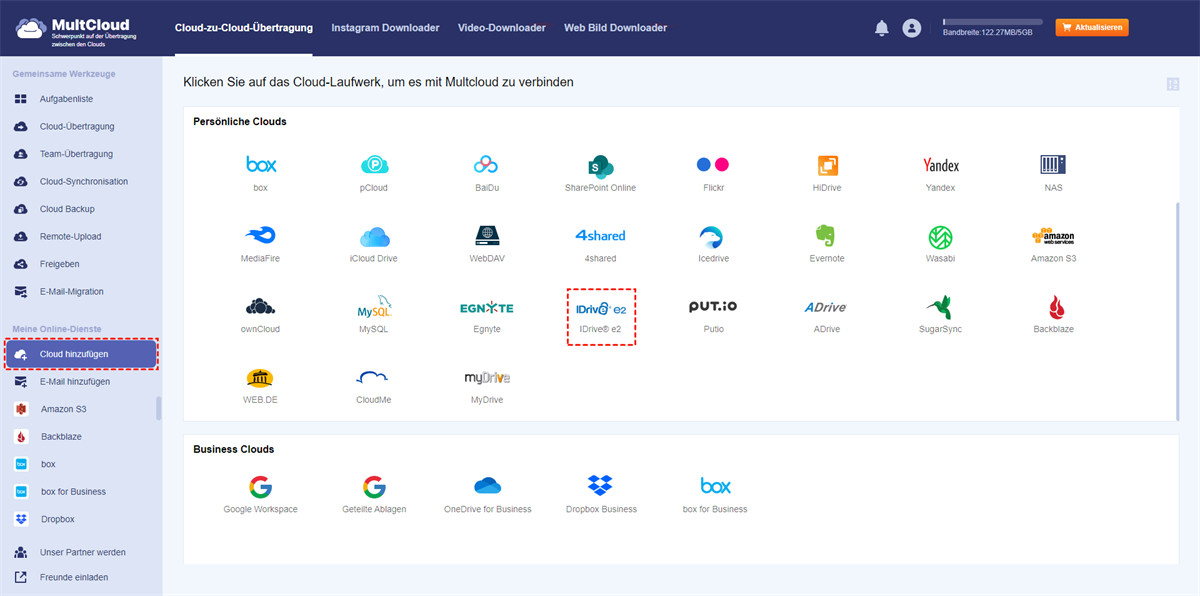1200x596 pixels.
Task: Select the ownCloud icon
Action: coord(260,306)
